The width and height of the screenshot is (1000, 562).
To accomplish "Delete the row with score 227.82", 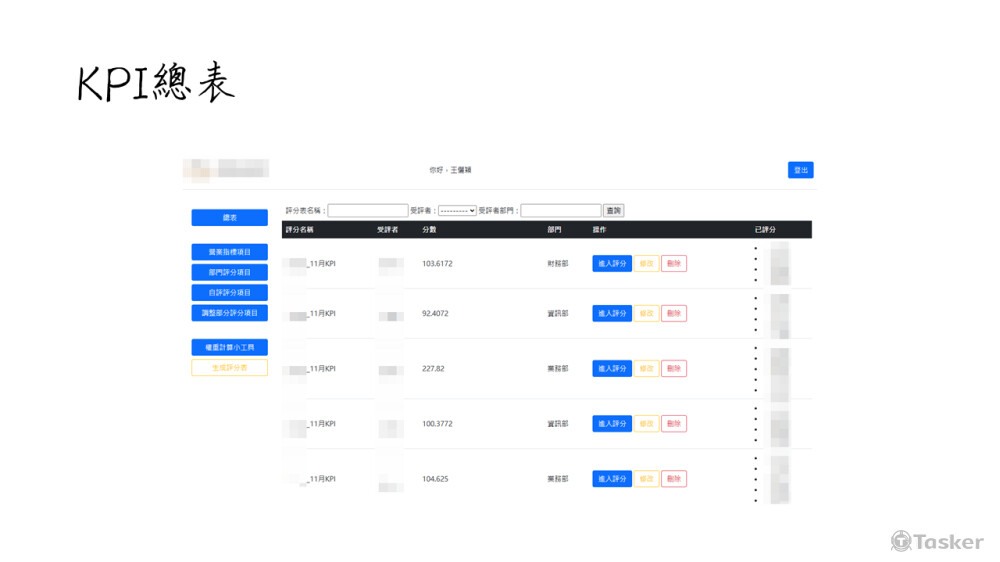I will [674, 369].
